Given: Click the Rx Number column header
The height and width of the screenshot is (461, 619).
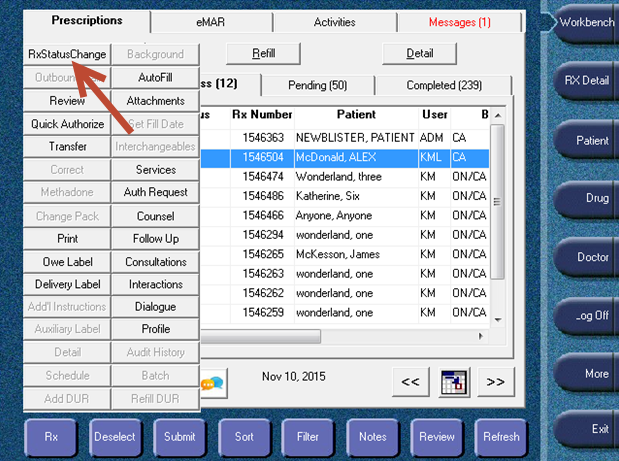Looking at the screenshot, I should (x=262, y=115).
